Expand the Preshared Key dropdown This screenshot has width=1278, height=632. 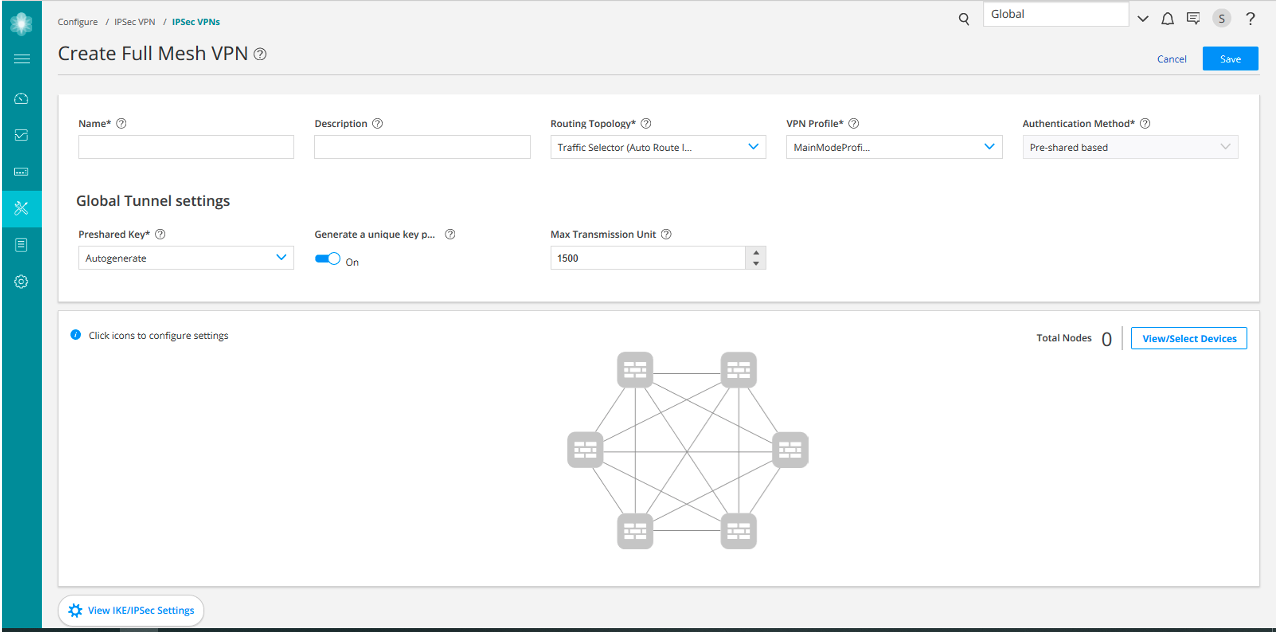tap(281, 258)
